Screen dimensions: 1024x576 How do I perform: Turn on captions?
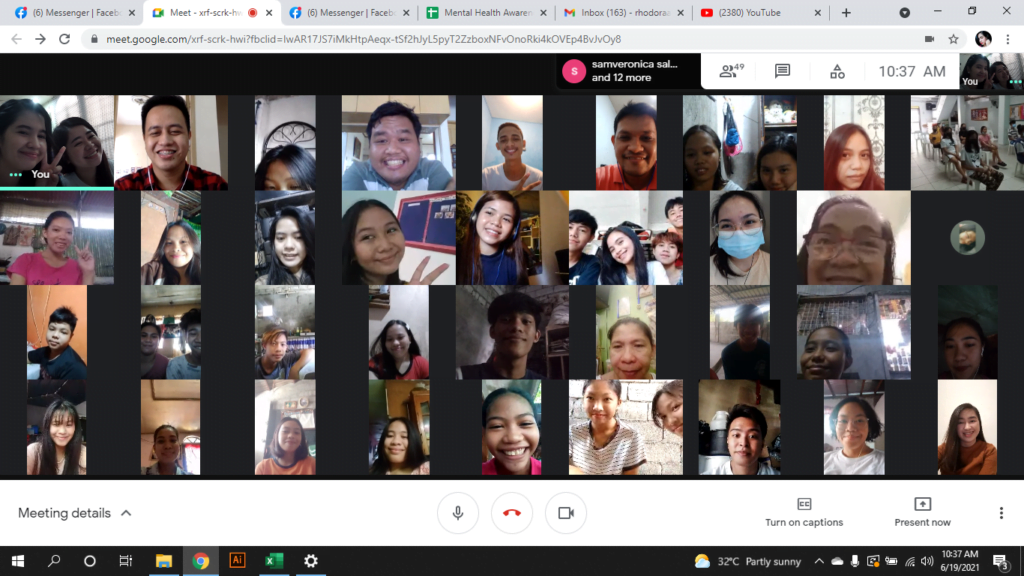(x=804, y=512)
